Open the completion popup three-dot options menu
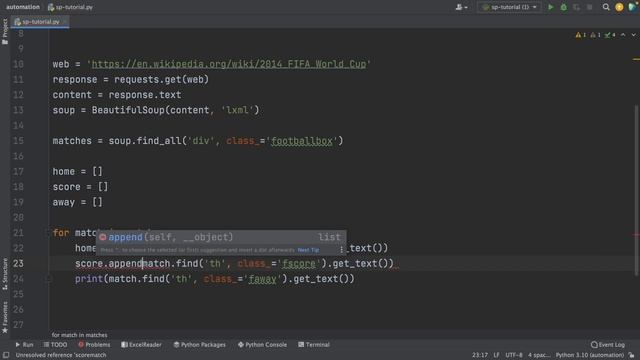 (x=341, y=250)
